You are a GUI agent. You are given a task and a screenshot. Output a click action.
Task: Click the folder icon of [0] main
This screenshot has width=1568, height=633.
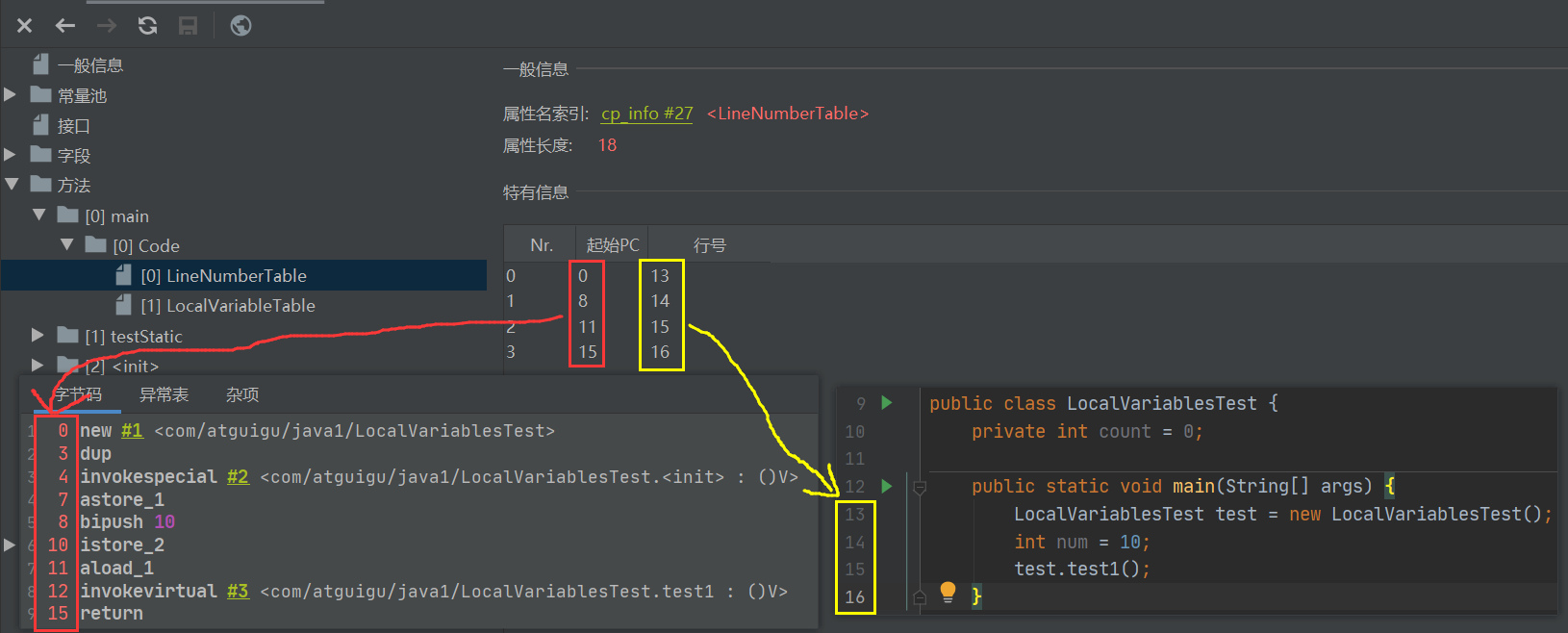[67, 215]
